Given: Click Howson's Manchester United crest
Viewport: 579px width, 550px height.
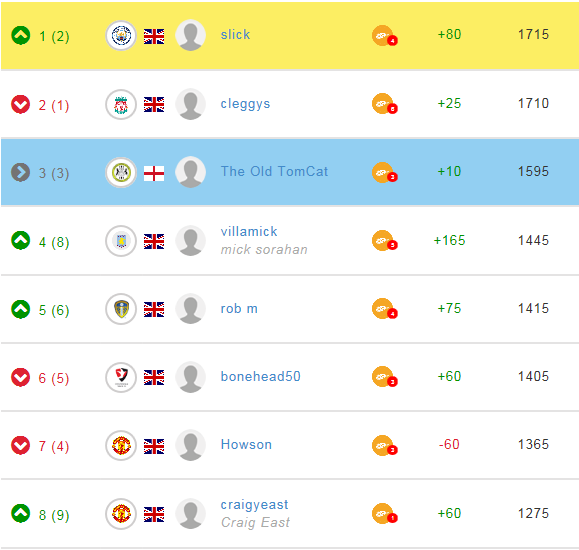Looking at the screenshot, I should pyautogui.click(x=121, y=445).
